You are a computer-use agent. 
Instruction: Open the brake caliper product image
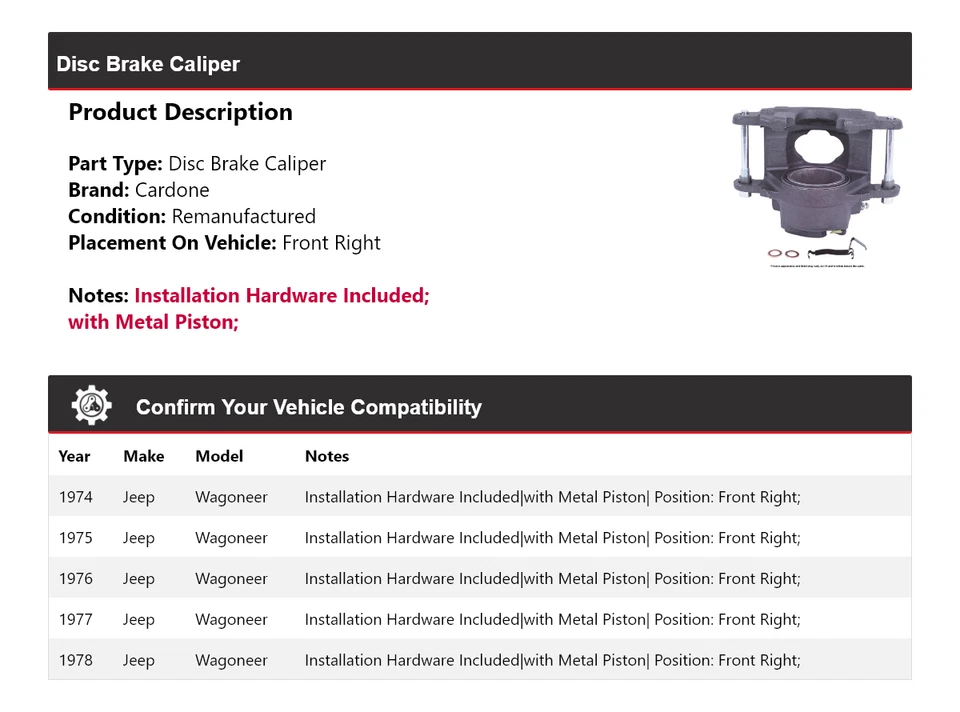[x=816, y=185]
